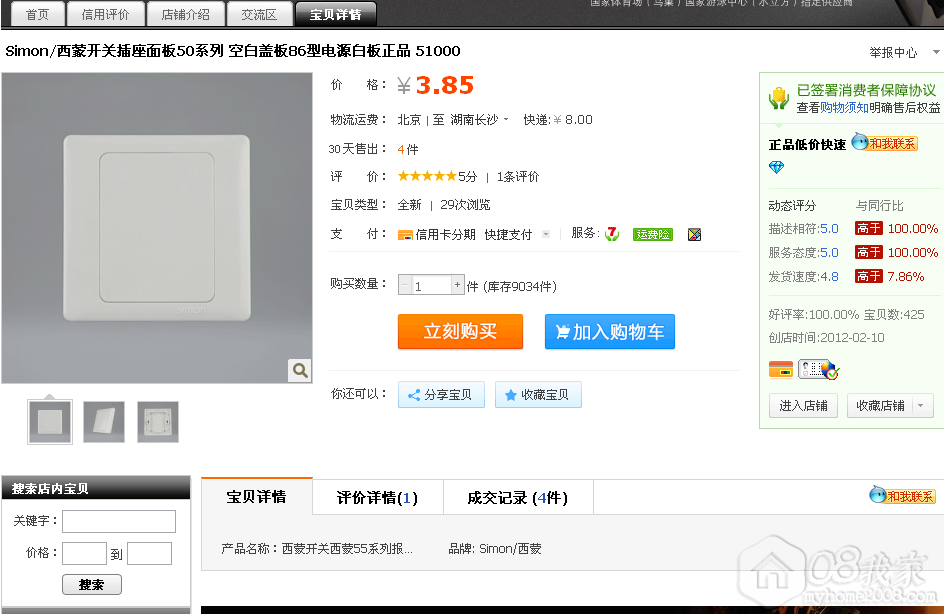Click the 关键字 search input field
This screenshot has height=614, width=944.
(x=119, y=521)
